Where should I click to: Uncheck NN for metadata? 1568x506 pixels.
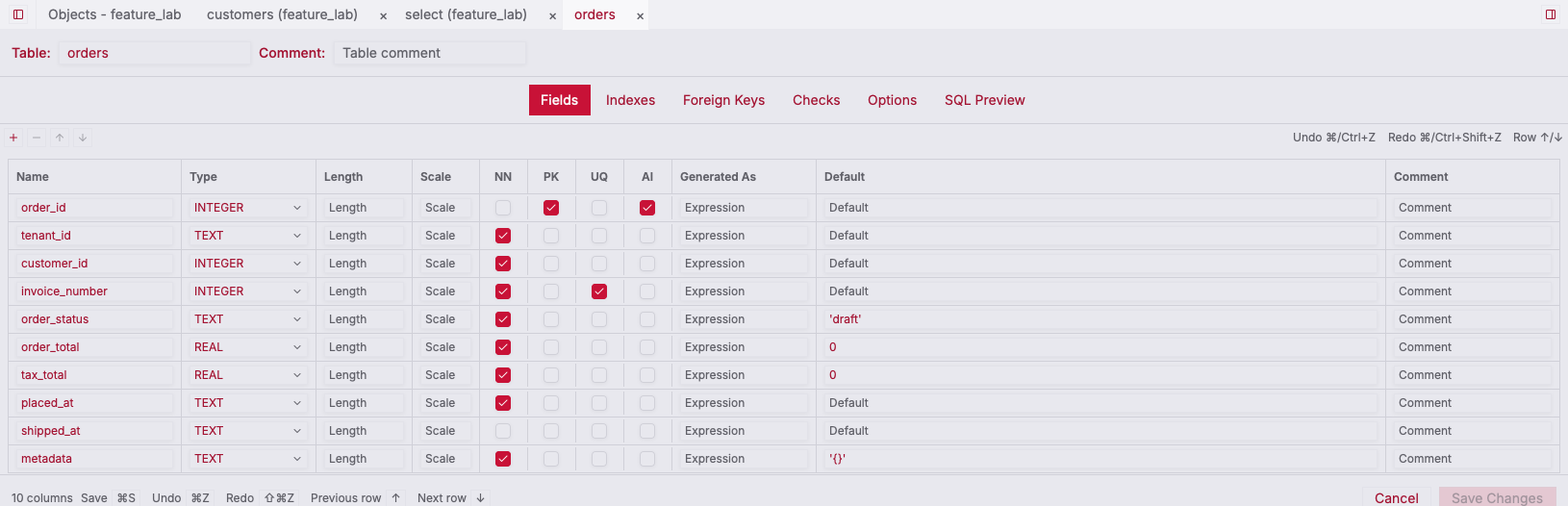(503, 459)
